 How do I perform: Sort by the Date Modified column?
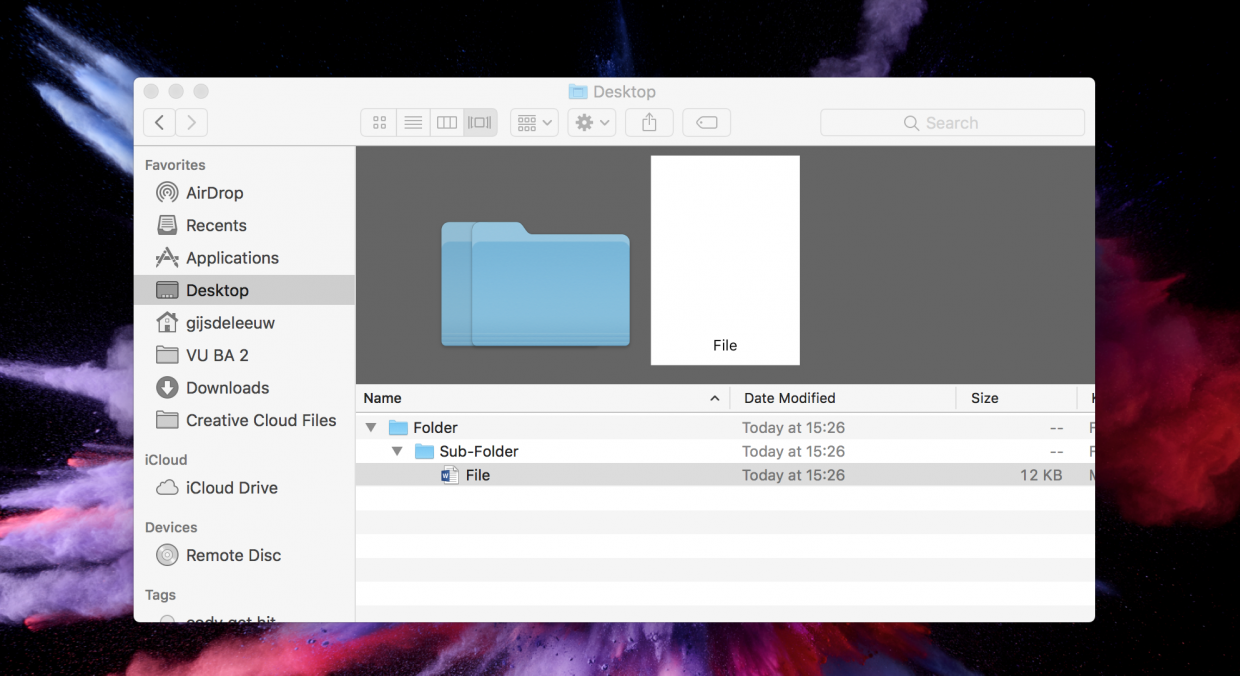pyautogui.click(x=789, y=398)
